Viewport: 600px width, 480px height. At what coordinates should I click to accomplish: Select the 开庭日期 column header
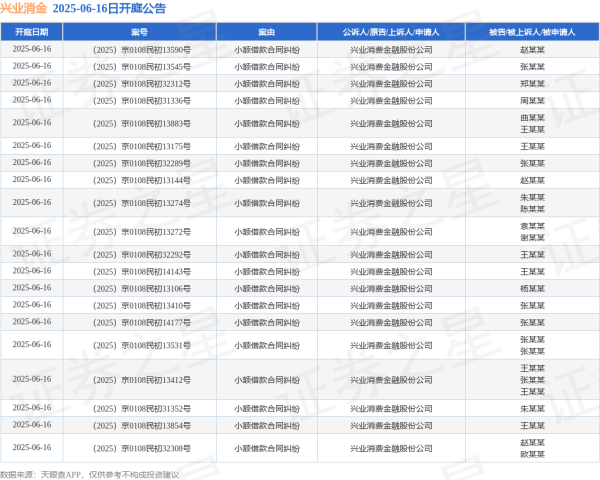coord(32,32)
